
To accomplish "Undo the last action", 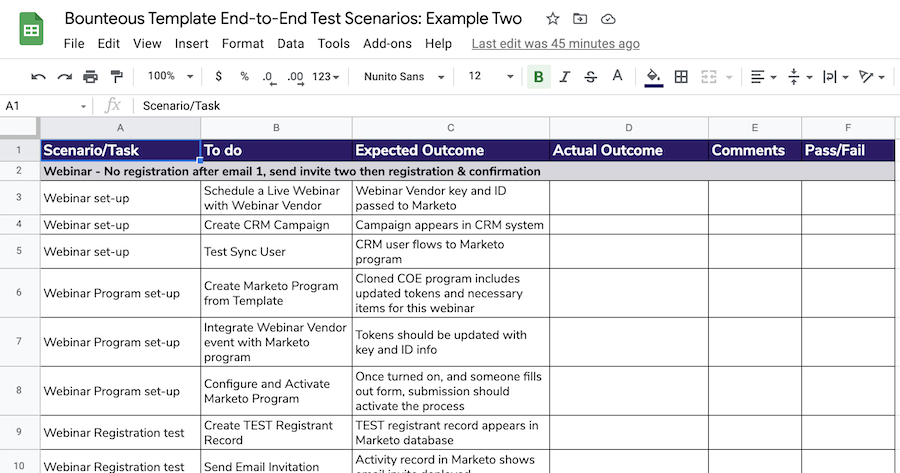I will 38,76.
